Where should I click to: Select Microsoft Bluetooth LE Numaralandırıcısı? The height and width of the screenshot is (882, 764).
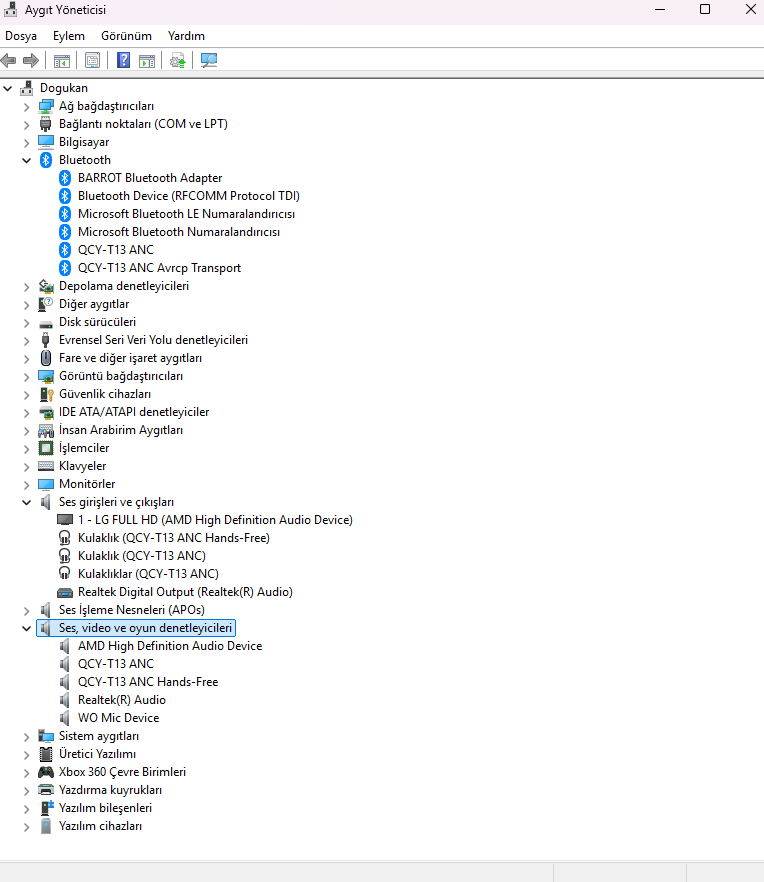coord(186,214)
